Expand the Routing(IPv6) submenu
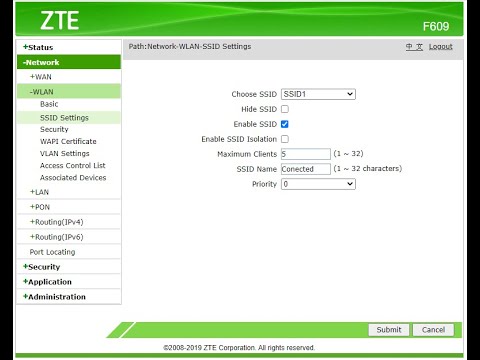 point(57,237)
